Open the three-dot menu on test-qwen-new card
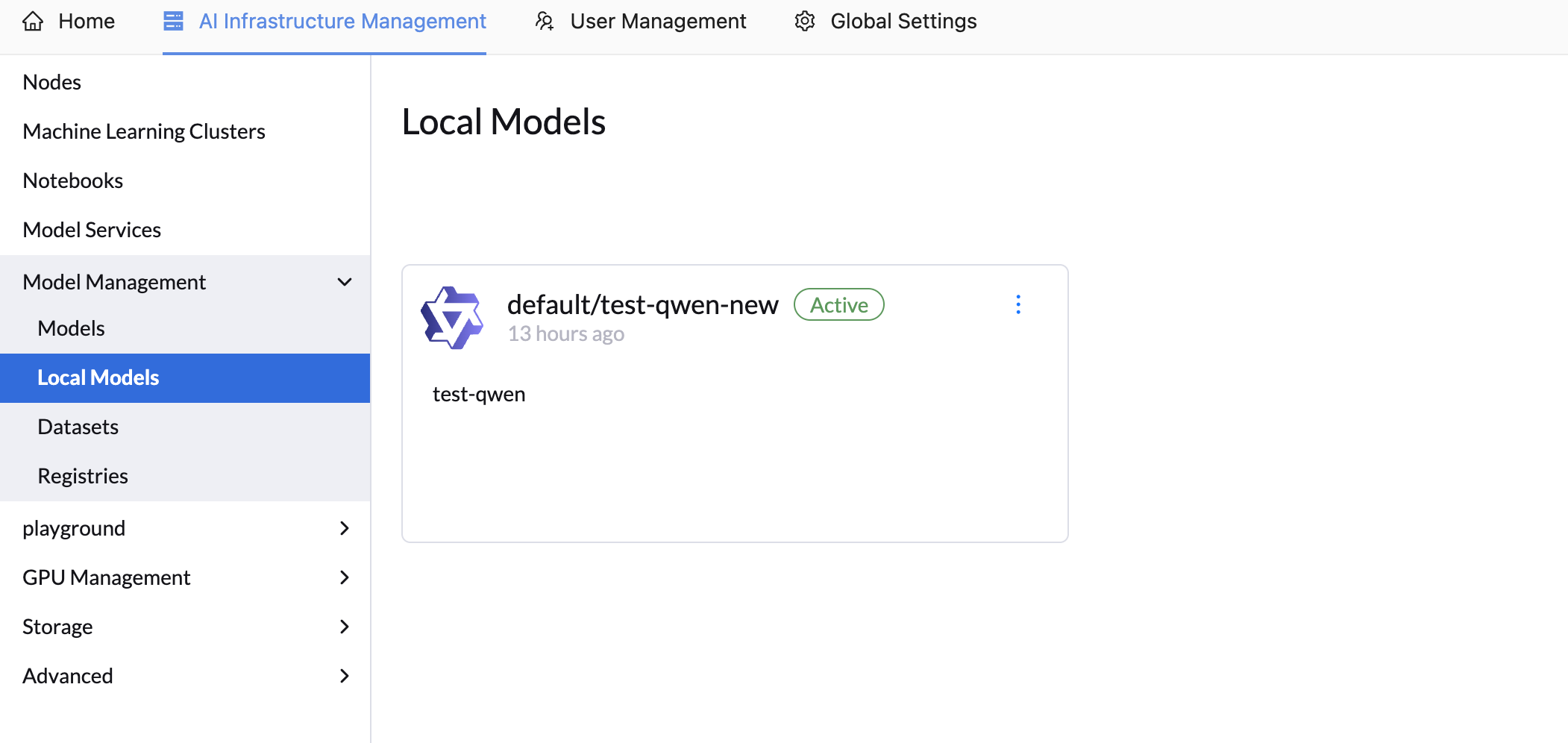The width and height of the screenshot is (1568, 743). click(x=1018, y=304)
